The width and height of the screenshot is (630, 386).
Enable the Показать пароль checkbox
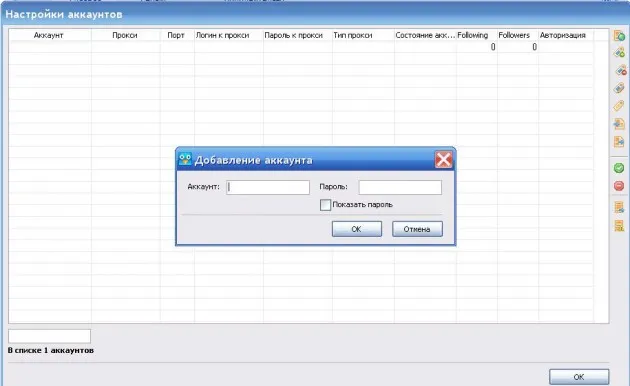[325, 205]
